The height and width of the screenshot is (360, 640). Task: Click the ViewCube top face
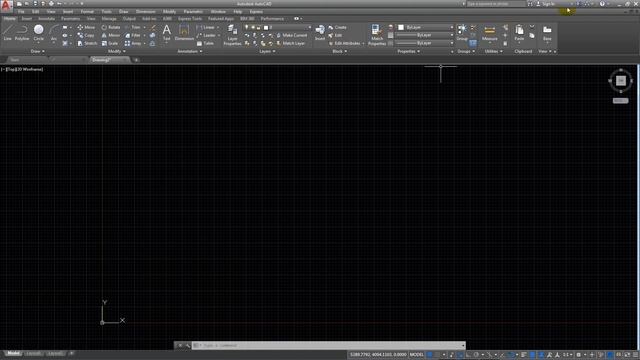[621, 81]
